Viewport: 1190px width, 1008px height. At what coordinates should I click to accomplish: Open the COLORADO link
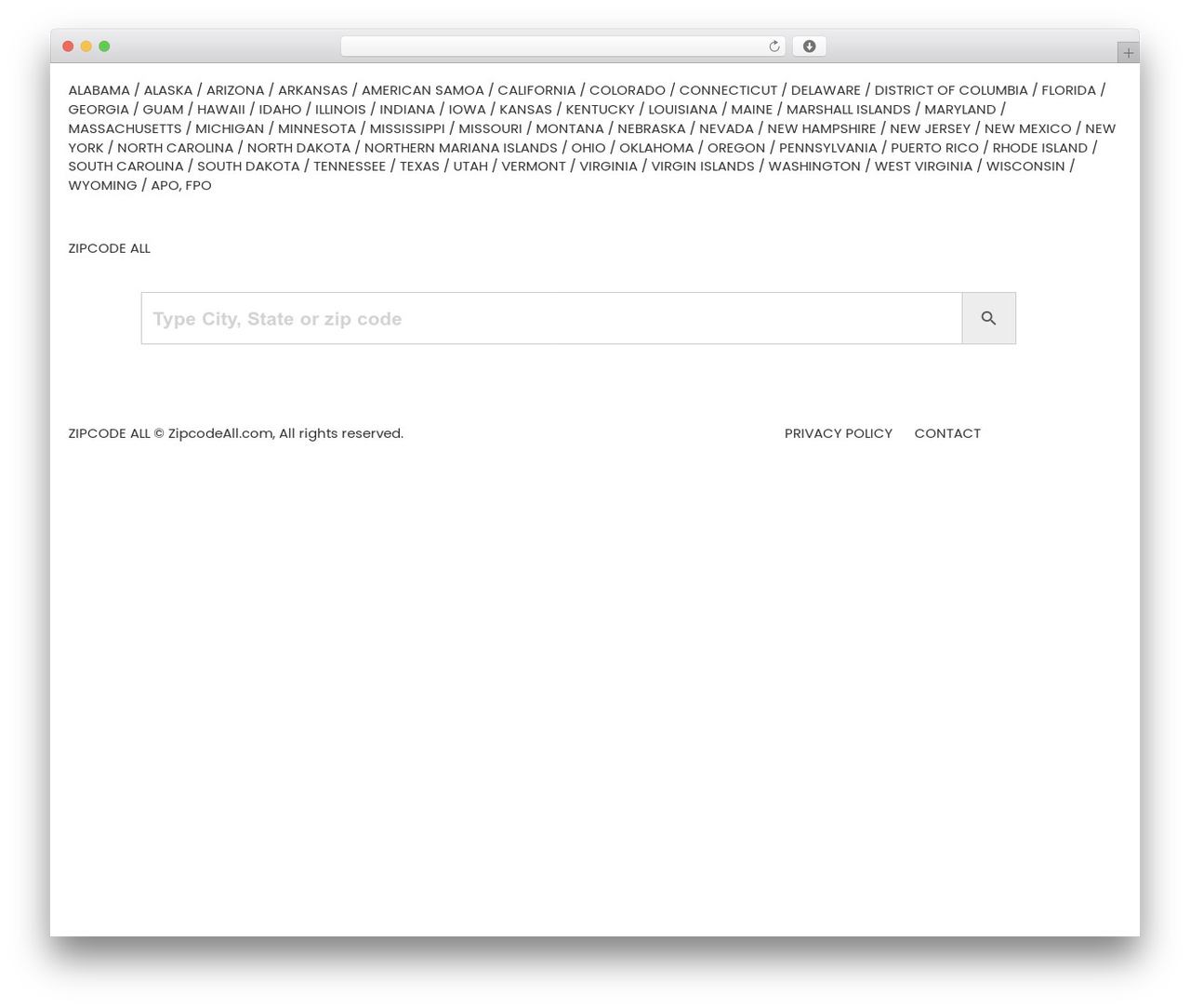(x=628, y=90)
